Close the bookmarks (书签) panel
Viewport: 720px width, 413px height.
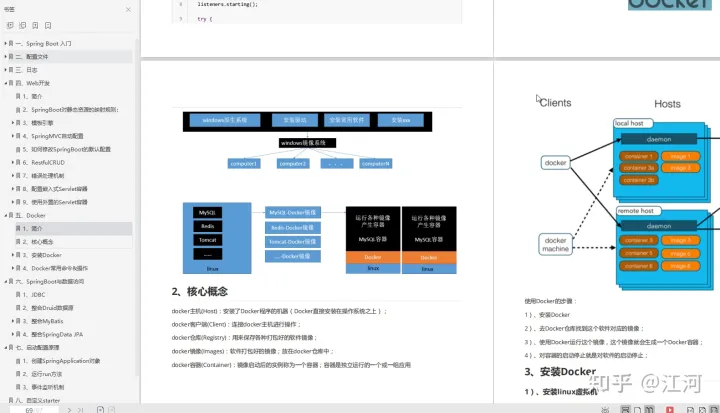(x=128, y=9)
